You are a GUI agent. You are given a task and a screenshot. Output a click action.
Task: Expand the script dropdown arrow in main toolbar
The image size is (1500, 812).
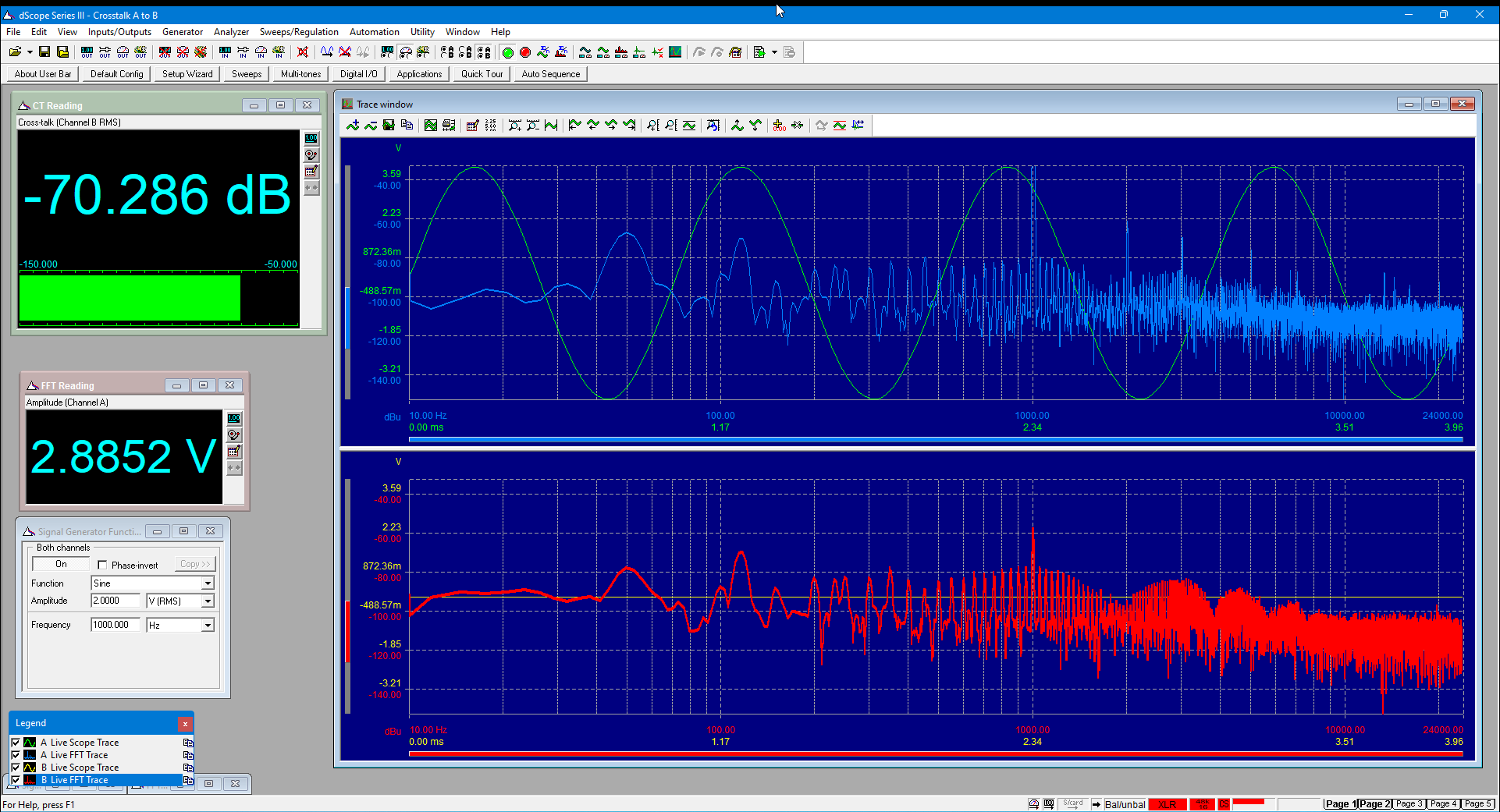(x=774, y=52)
